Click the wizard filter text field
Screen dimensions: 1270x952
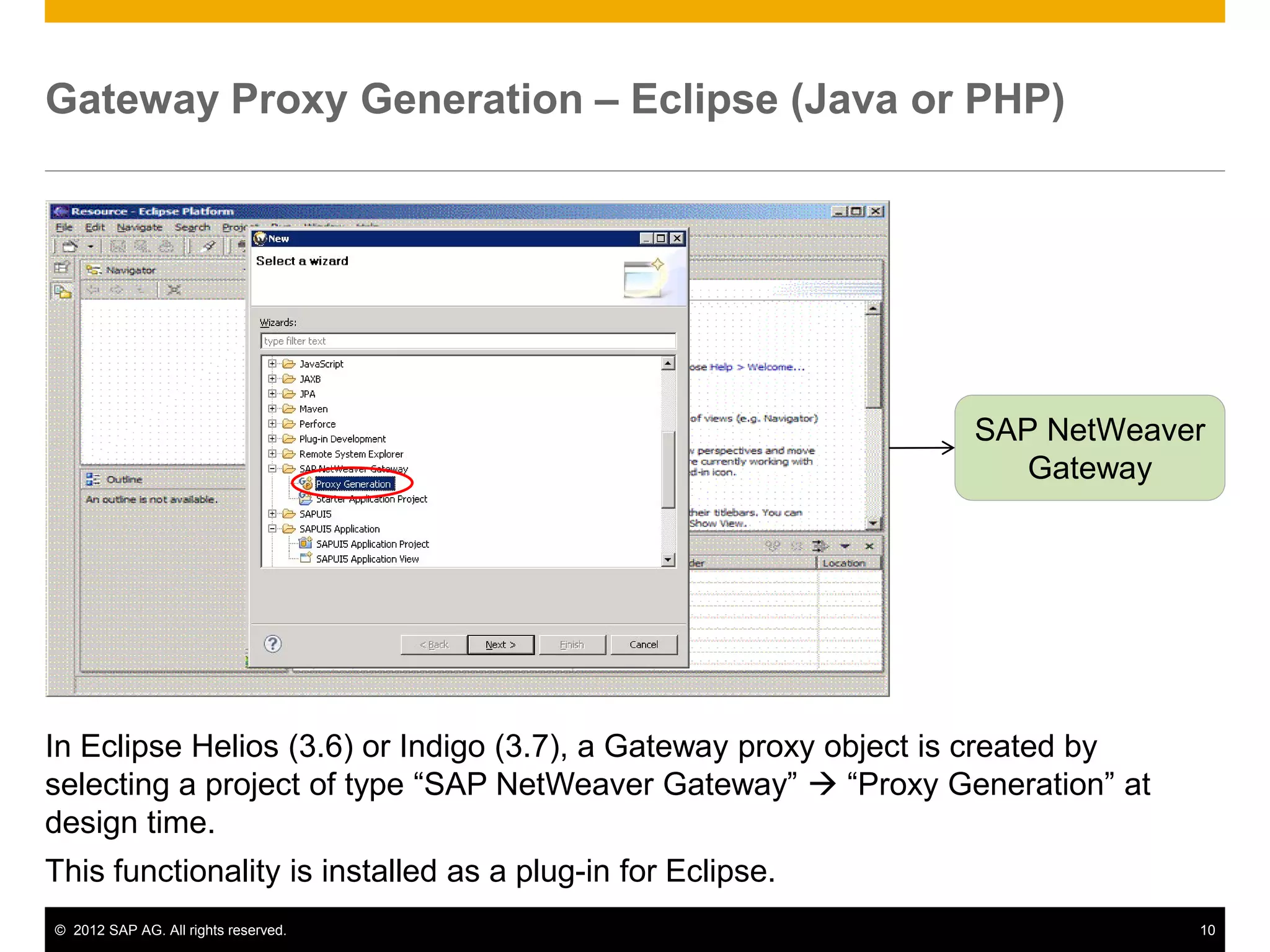click(468, 341)
